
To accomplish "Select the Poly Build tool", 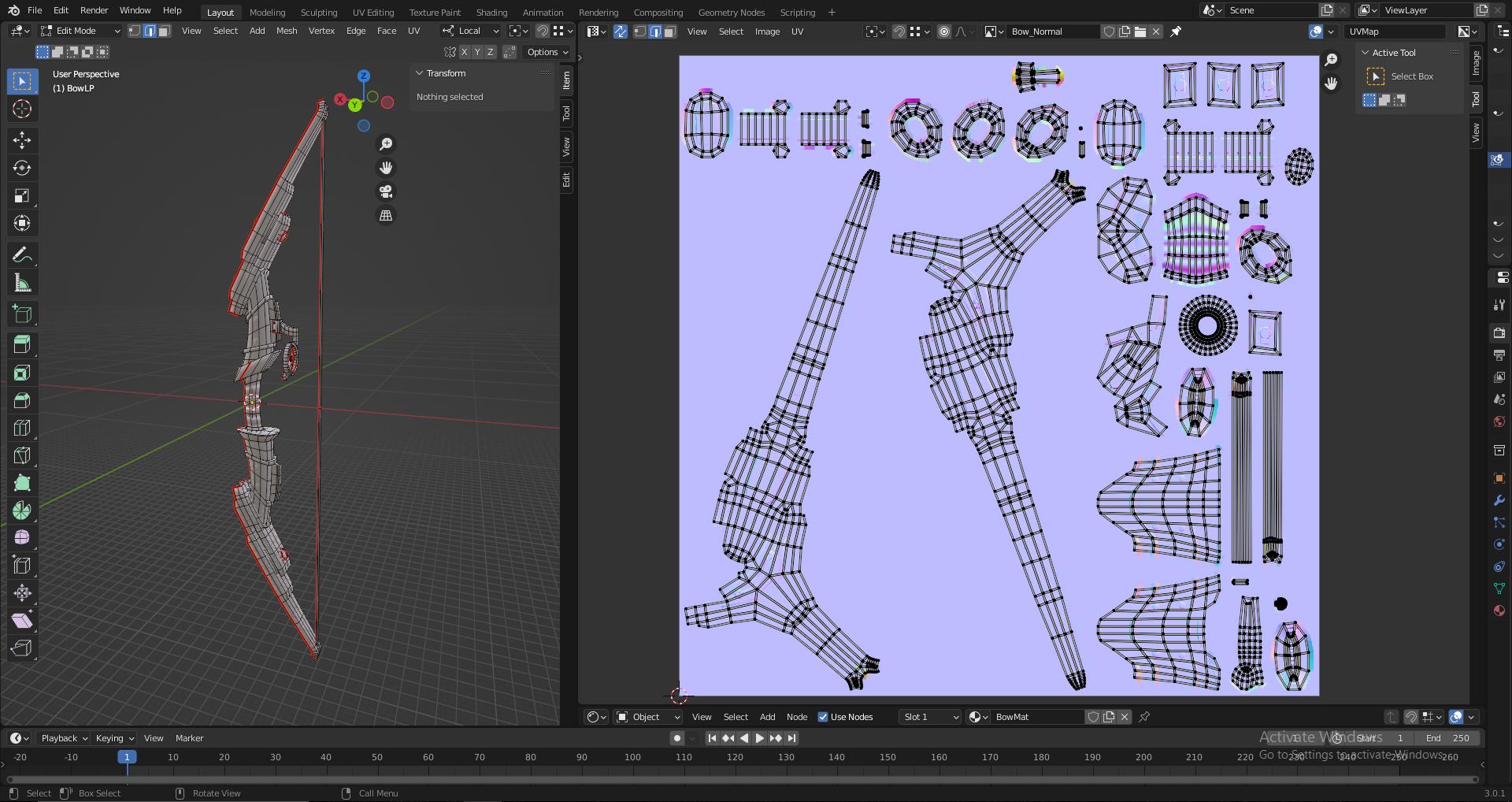I will 22,483.
